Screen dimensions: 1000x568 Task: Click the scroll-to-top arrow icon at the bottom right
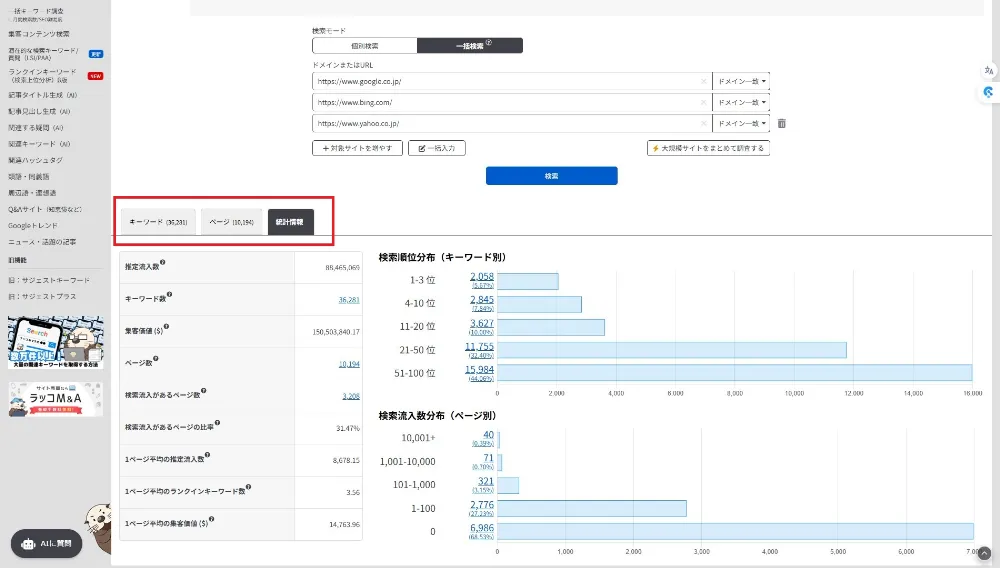pyautogui.click(x=985, y=553)
